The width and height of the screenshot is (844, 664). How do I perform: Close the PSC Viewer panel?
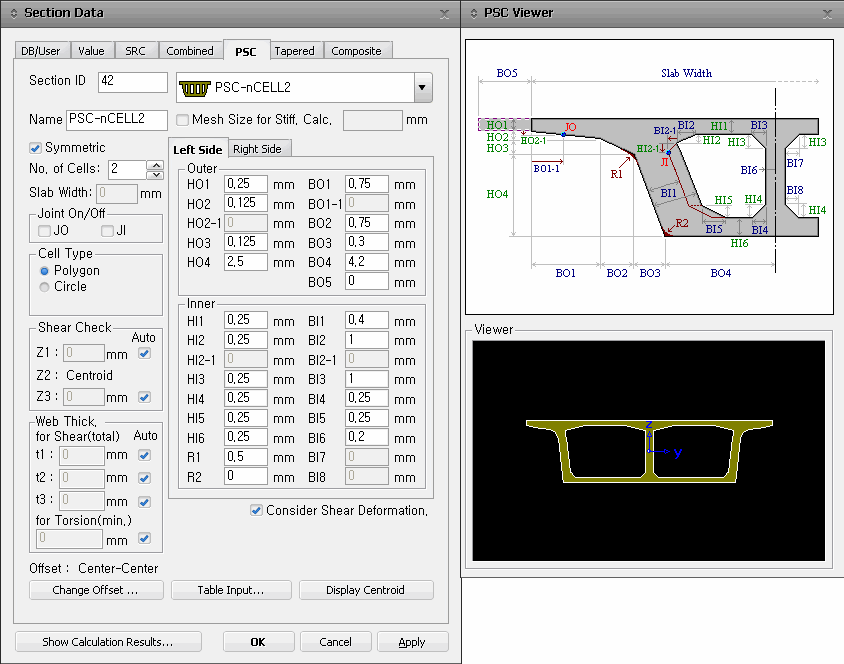[x=827, y=14]
